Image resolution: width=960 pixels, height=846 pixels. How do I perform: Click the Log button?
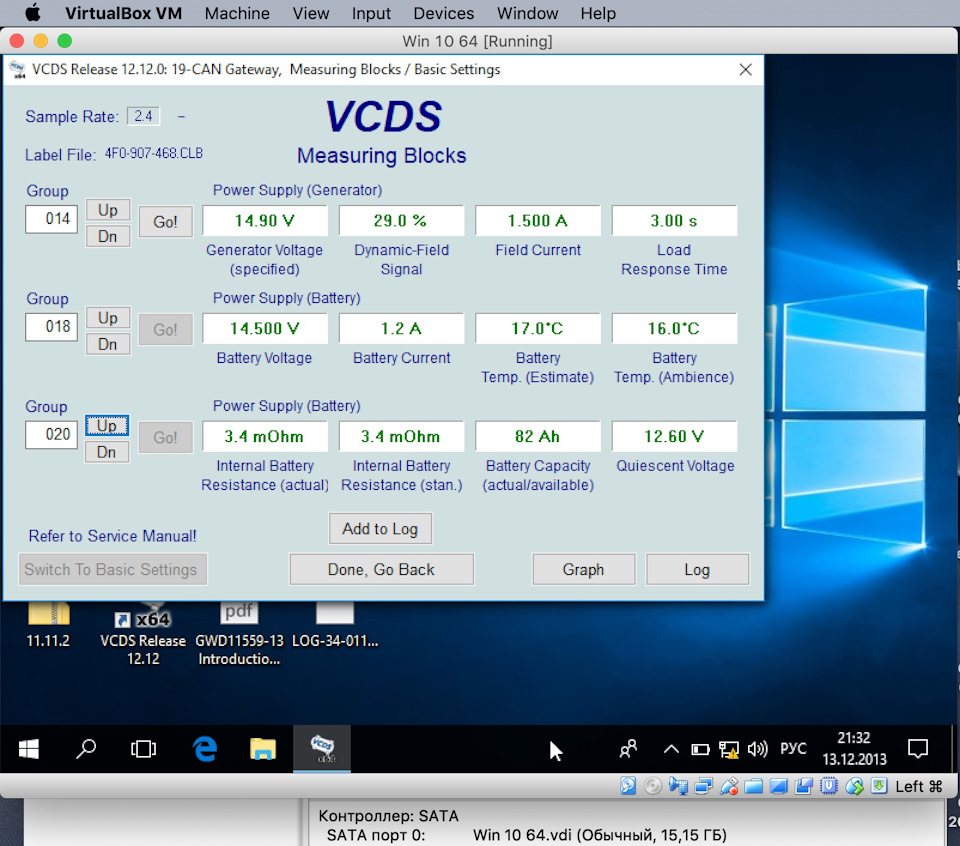click(697, 569)
